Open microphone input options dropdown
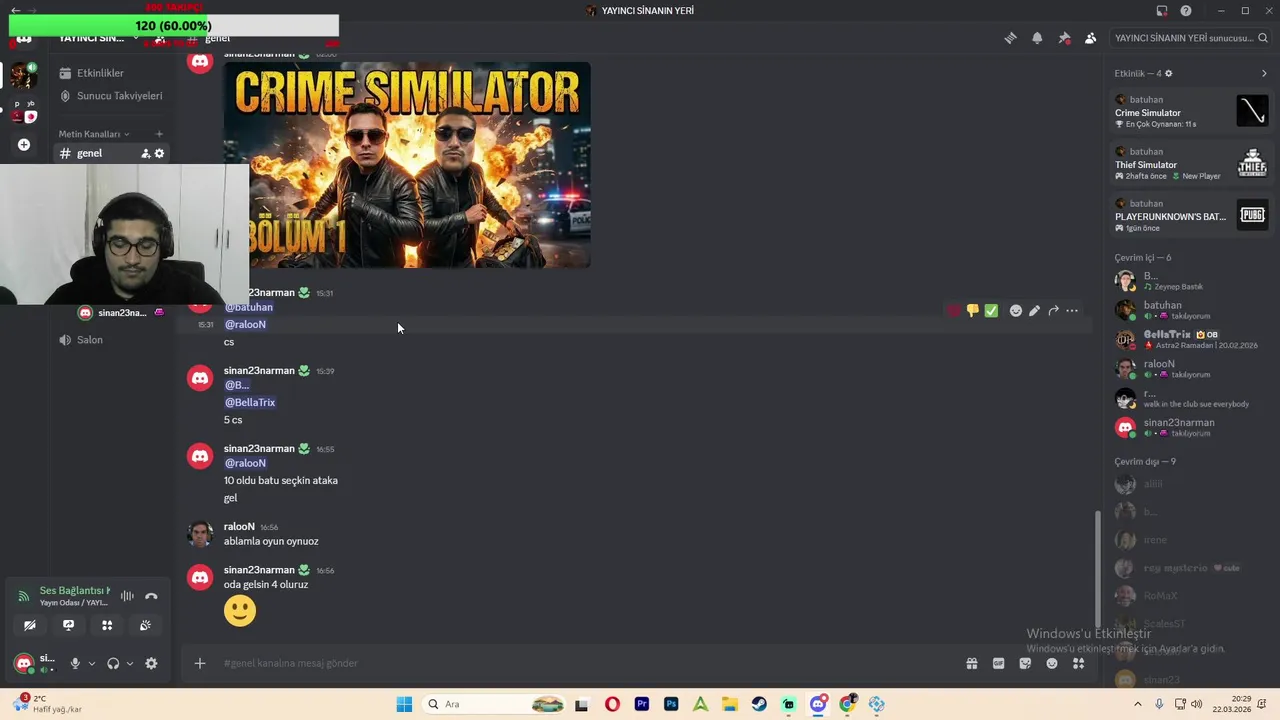Viewport: 1280px width, 720px height. (91, 663)
